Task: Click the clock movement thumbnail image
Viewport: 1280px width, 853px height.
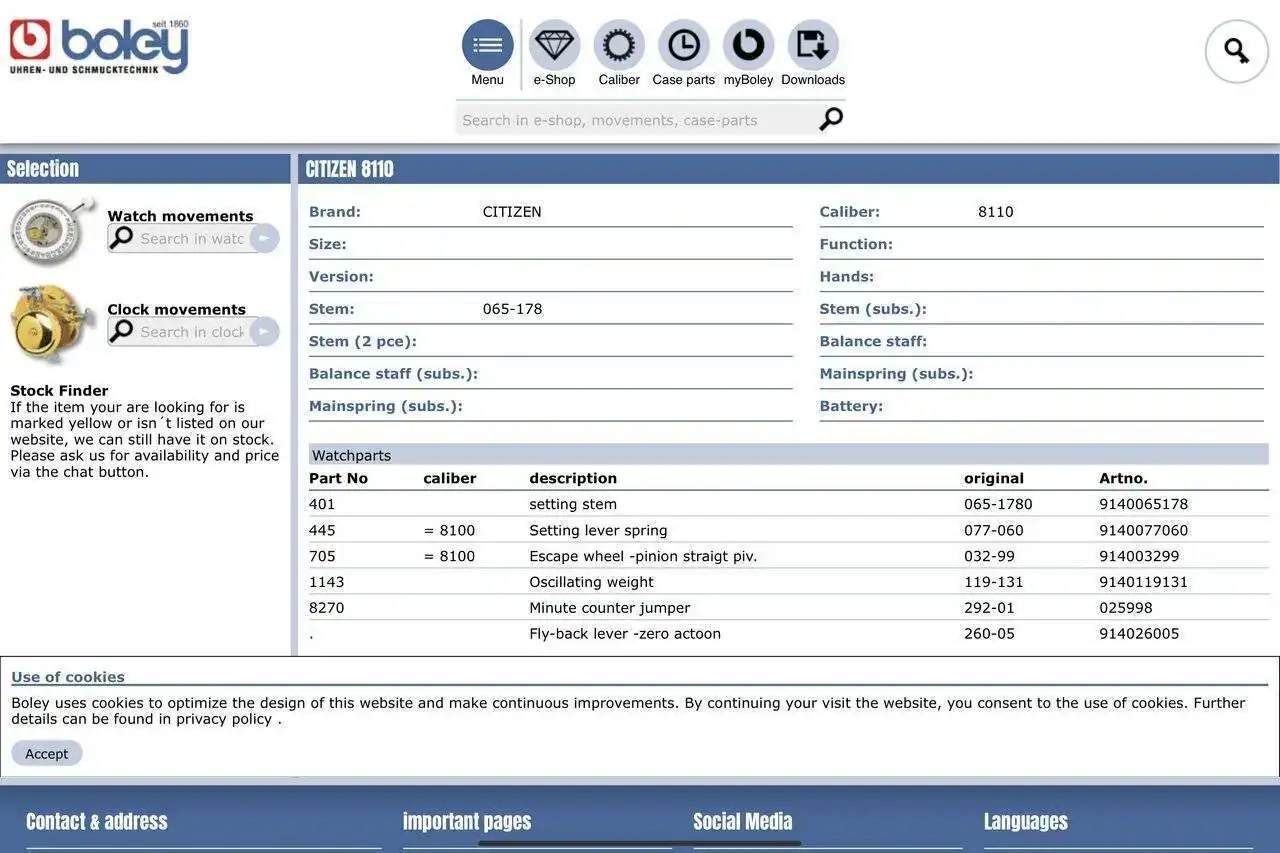Action: point(52,323)
